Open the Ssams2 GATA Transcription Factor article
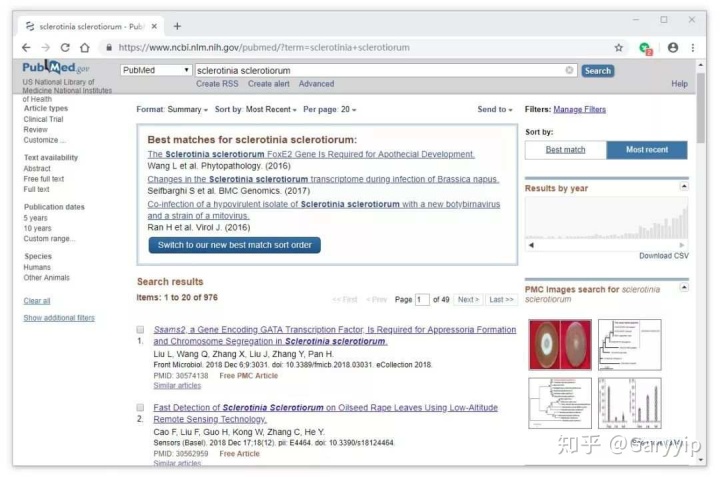720x477 pixels. tap(335, 336)
